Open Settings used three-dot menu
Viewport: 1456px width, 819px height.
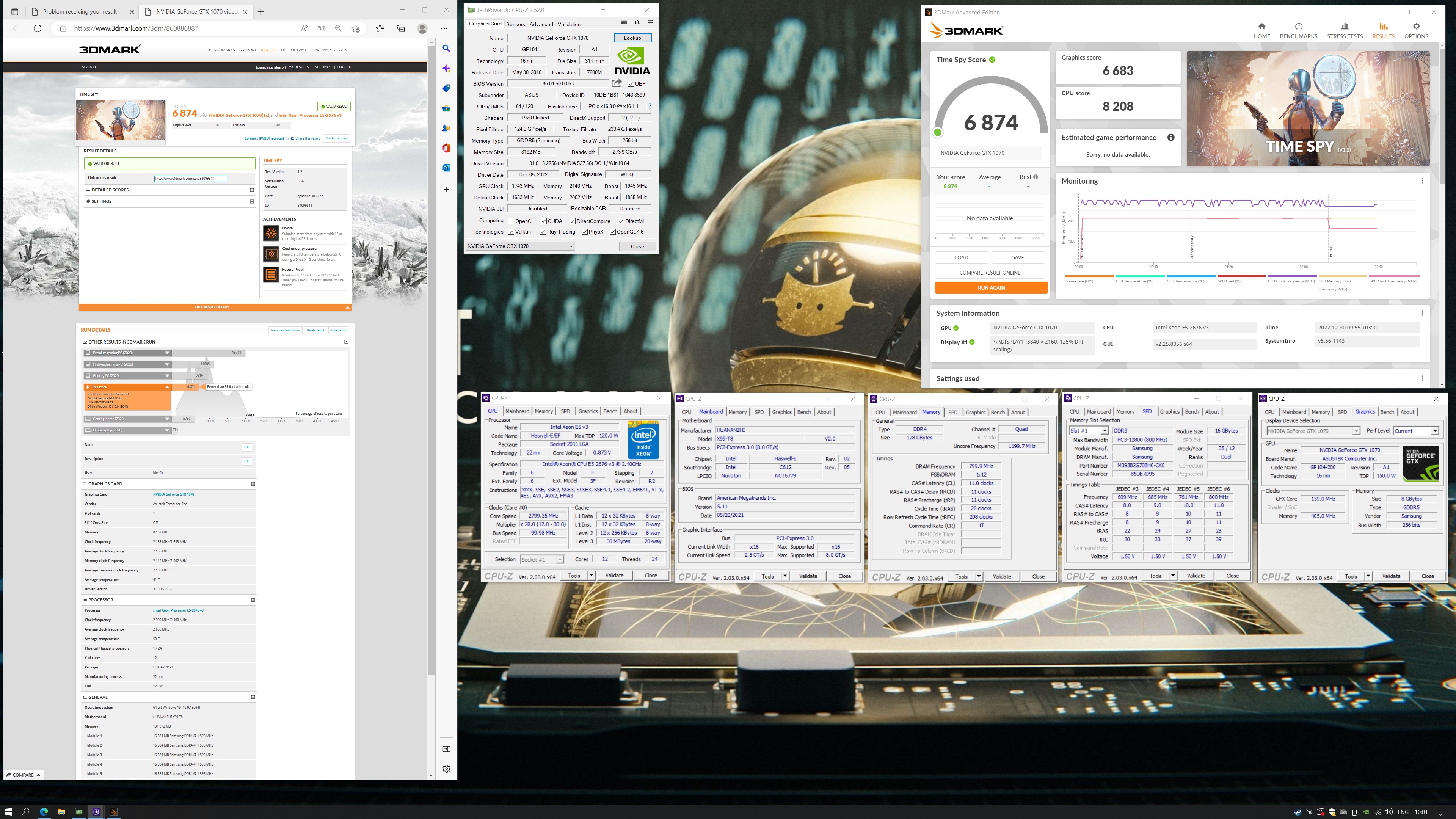click(1422, 379)
